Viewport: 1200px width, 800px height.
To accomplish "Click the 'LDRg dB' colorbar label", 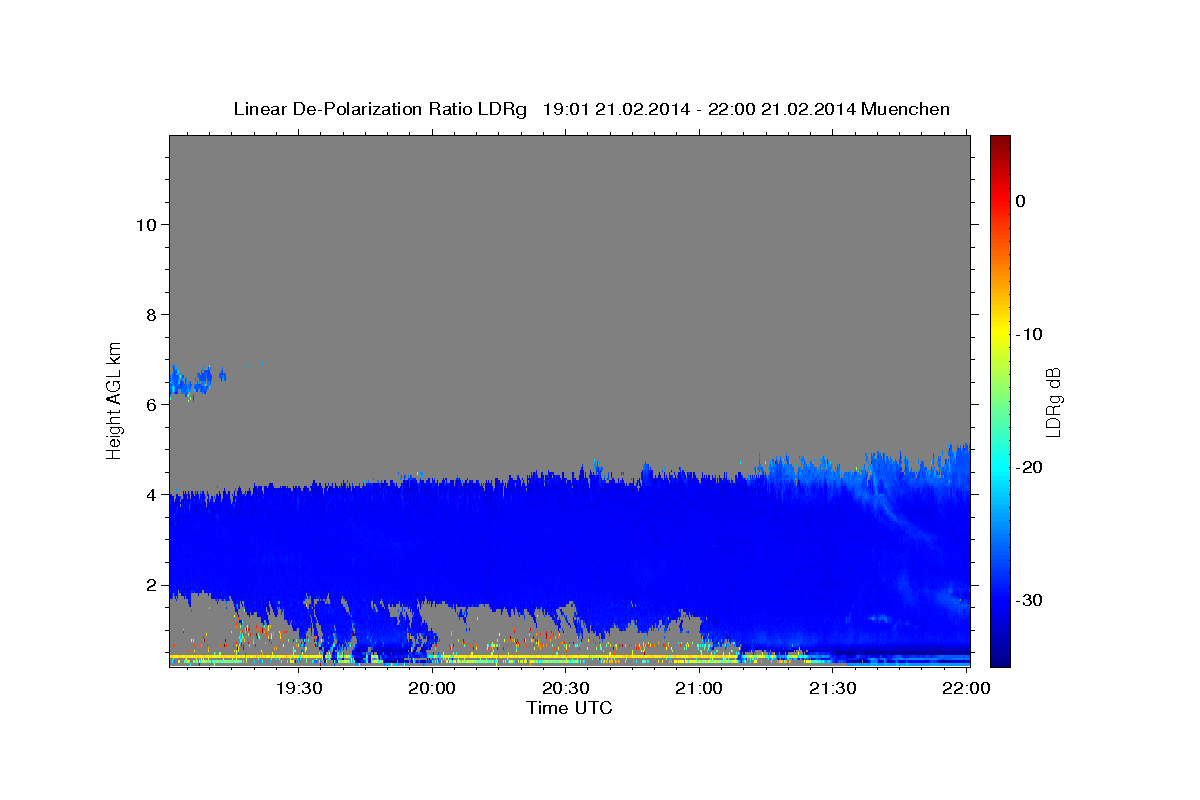I will (1052, 402).
